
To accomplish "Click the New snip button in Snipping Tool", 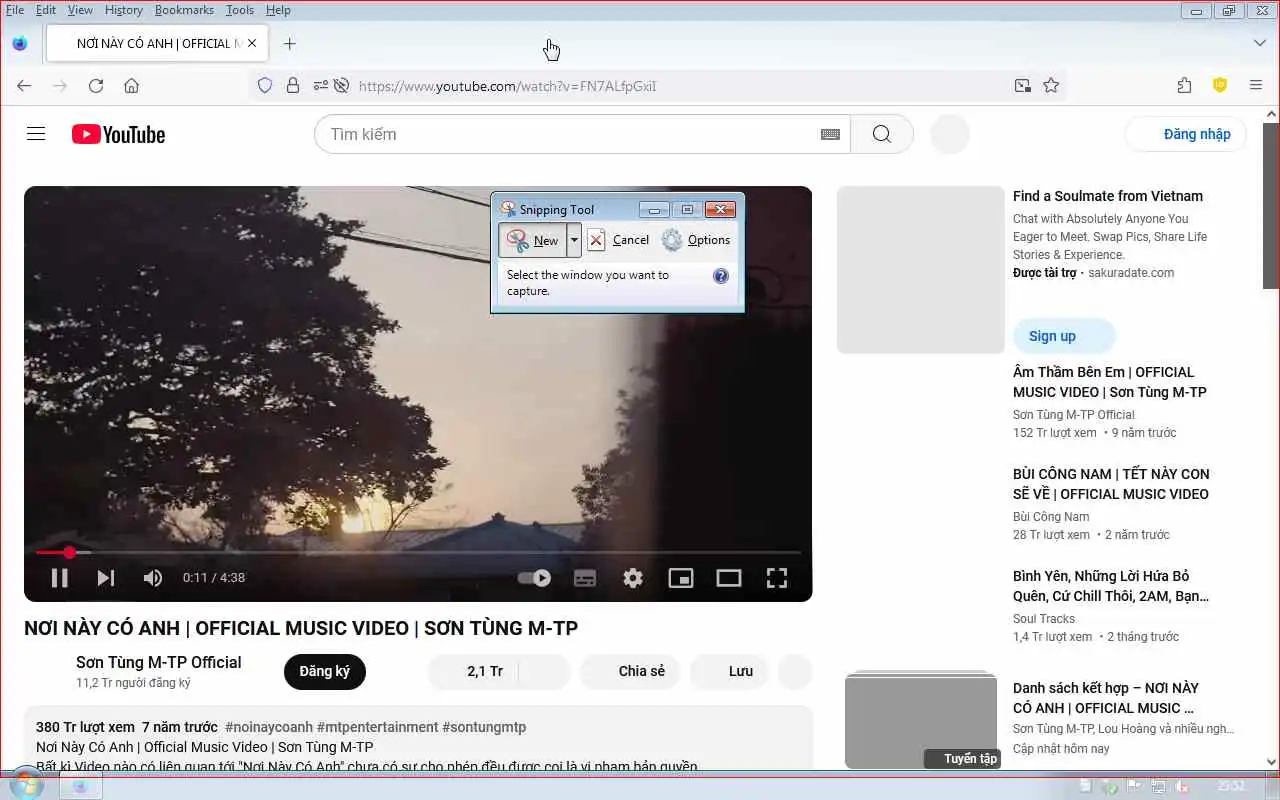I will pyautogui.click(x=532, y=240).
